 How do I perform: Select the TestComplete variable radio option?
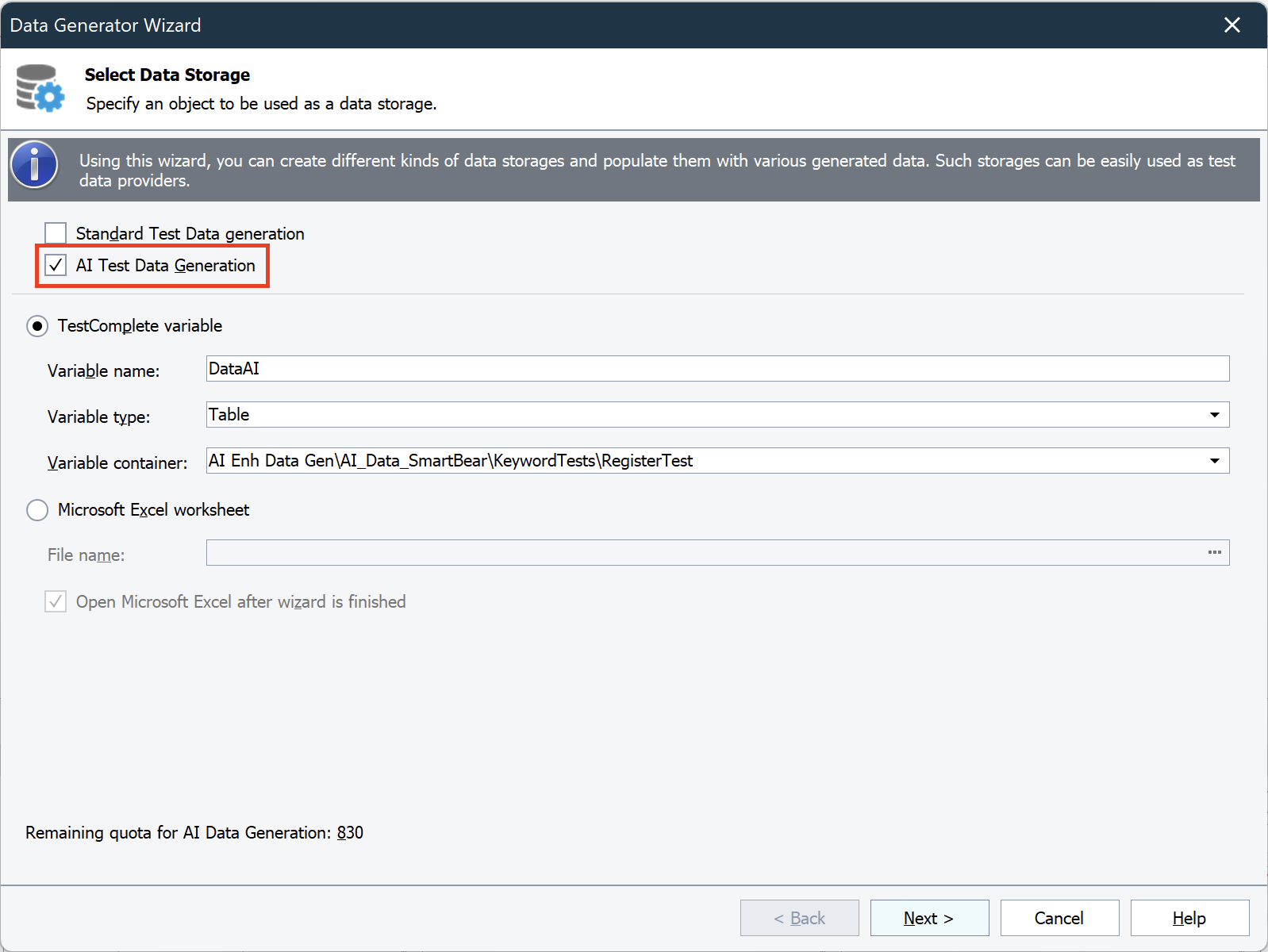[37, 326]
